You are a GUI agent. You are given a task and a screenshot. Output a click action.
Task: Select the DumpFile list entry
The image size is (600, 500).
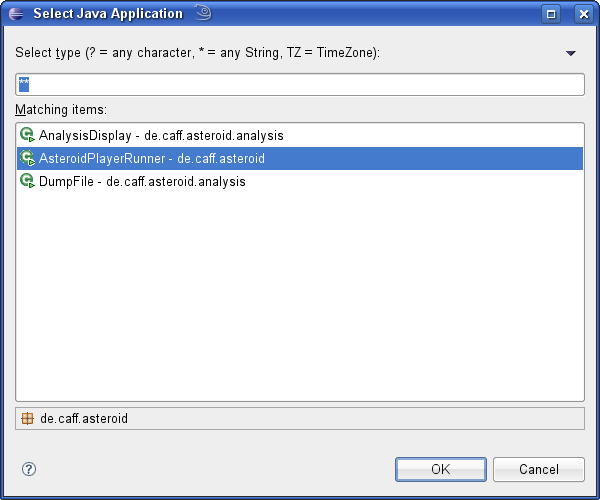point(300,181)
